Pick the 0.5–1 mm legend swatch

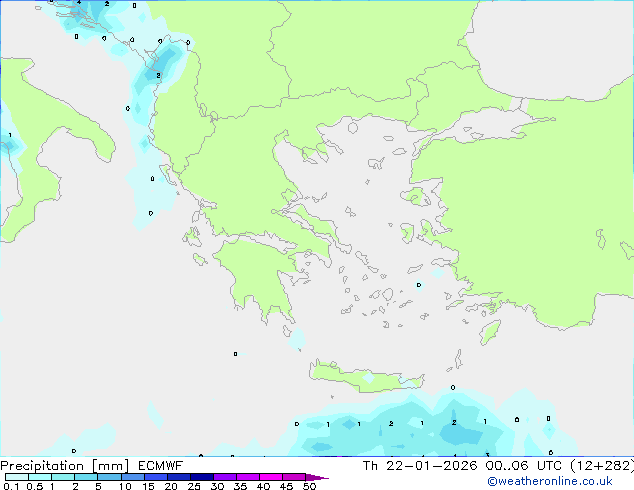40,477
